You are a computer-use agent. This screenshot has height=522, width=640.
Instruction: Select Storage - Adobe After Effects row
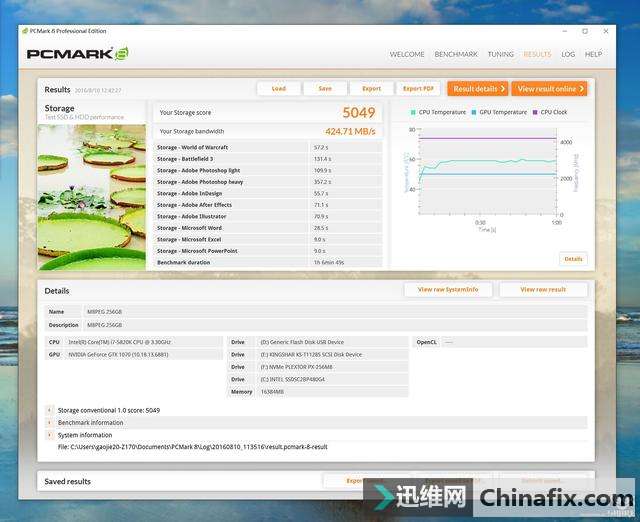pyautogui.click(x=268, y=205)
